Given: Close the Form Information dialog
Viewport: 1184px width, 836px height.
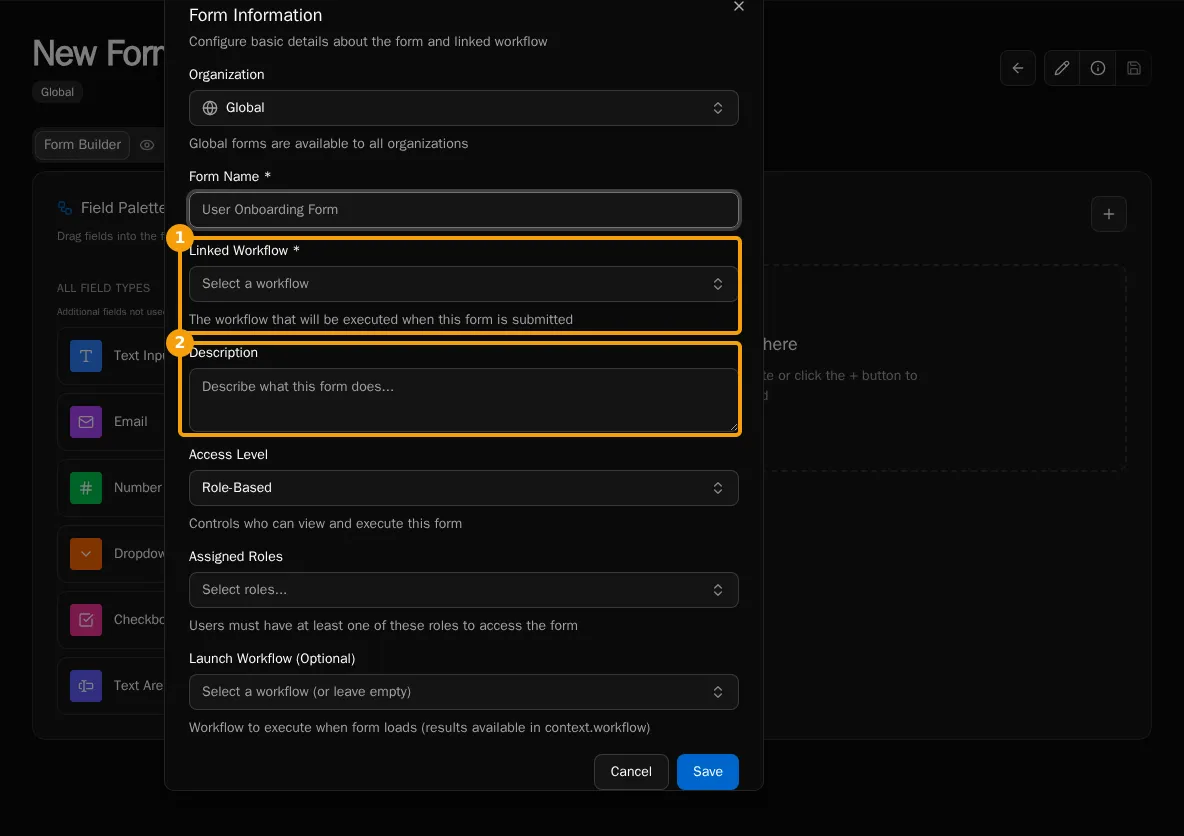Looking at the screenshot, I should click(x=738, y=7).
